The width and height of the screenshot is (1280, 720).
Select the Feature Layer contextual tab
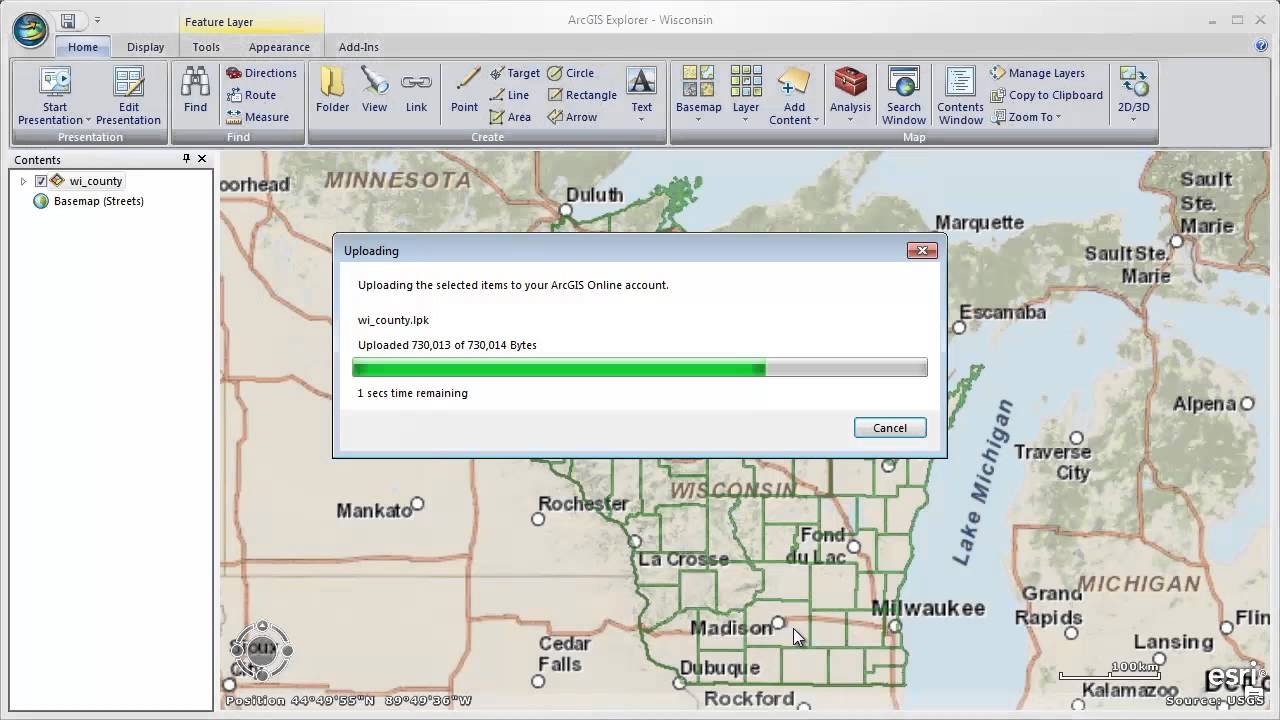tap(219, 22)
